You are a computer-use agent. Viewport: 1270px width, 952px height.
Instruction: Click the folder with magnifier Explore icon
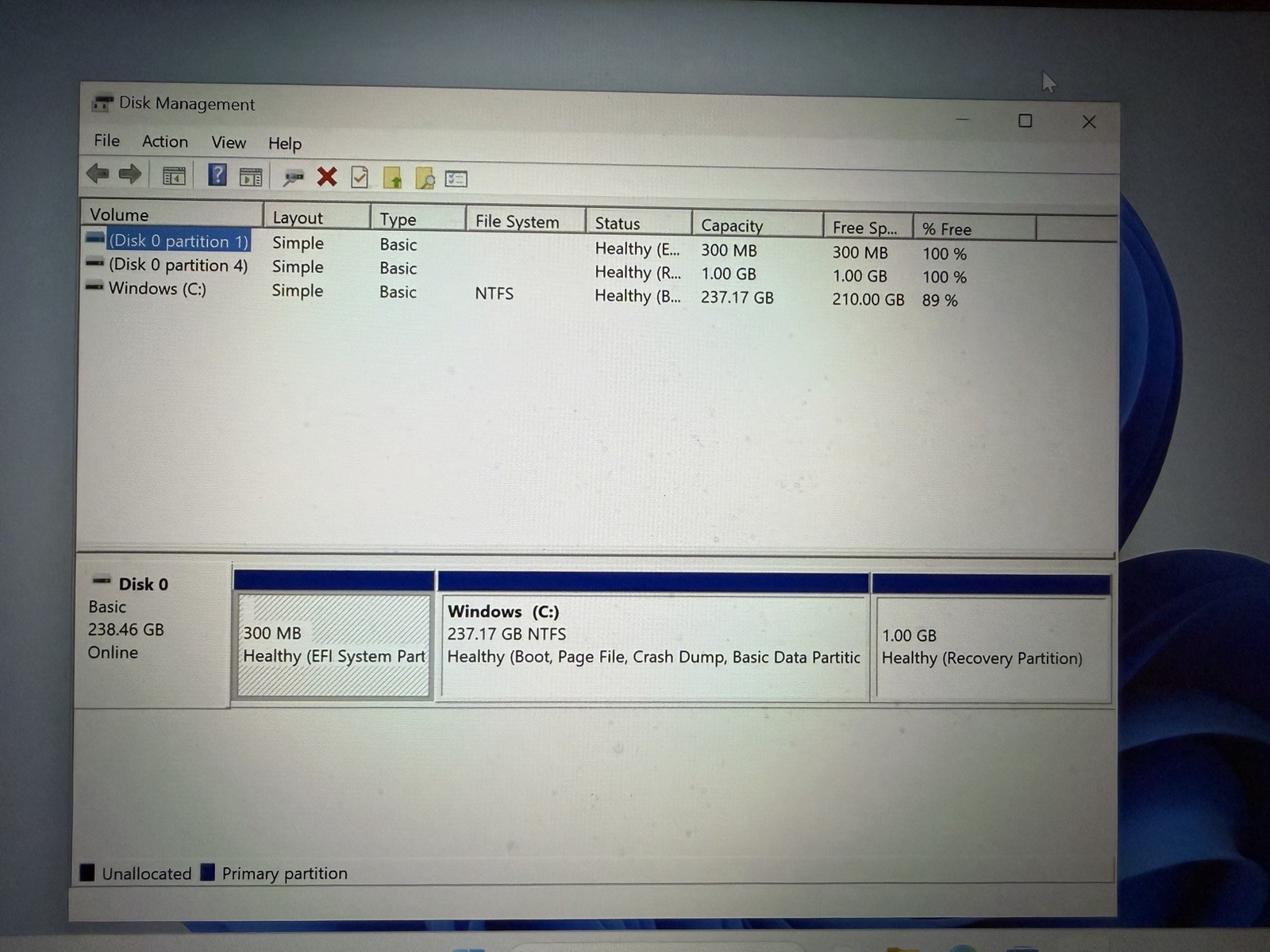coord(425,178)
